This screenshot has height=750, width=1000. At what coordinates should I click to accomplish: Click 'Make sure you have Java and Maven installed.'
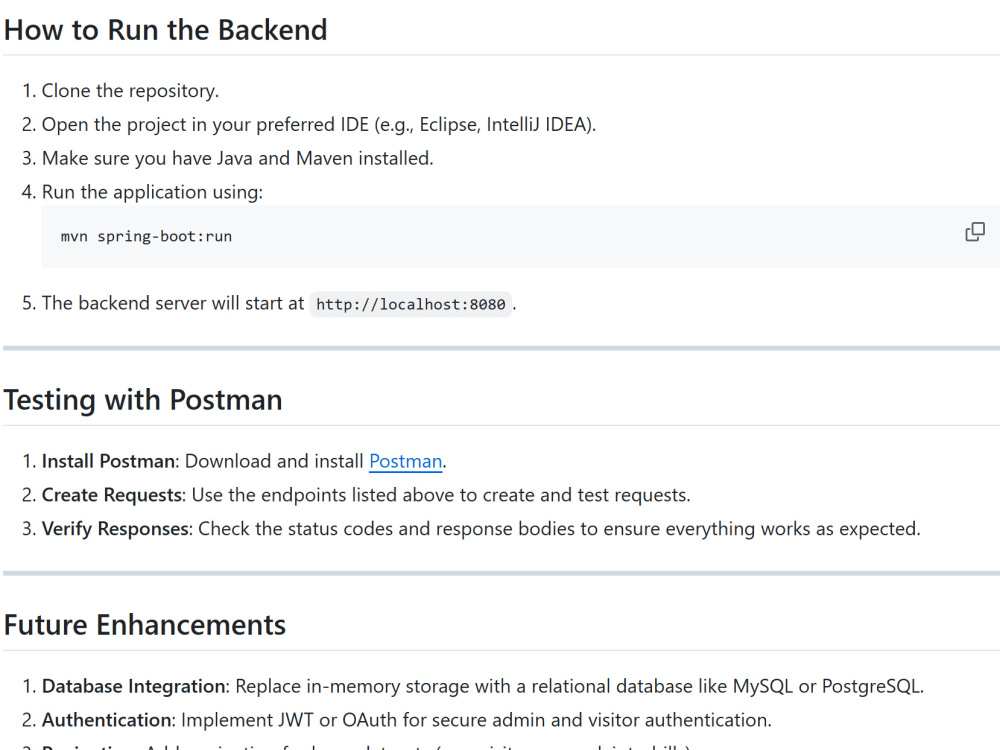(237, 158)
